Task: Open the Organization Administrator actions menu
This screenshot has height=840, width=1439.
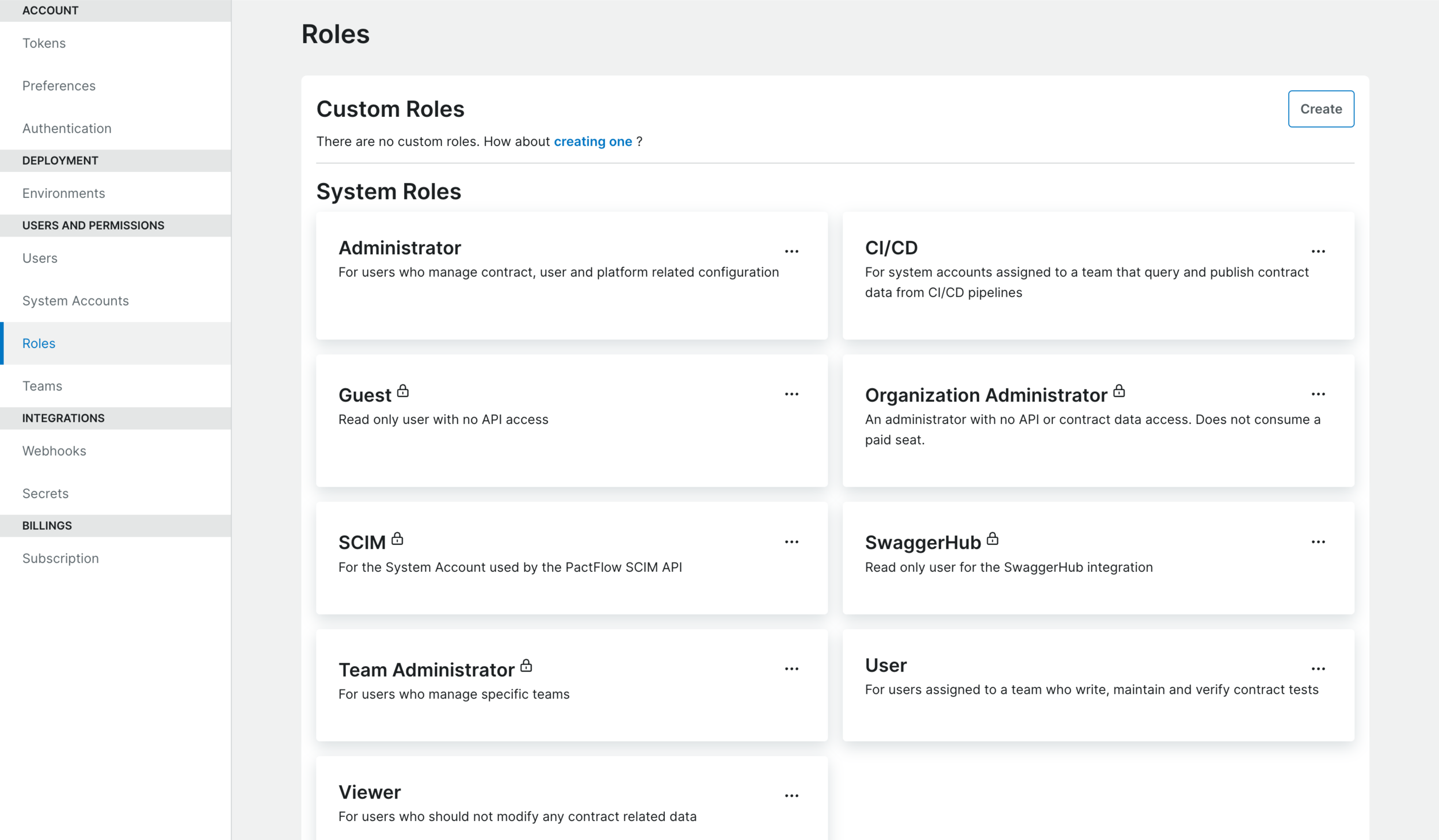Action: pyautogui.click(x=1318, y=394)
